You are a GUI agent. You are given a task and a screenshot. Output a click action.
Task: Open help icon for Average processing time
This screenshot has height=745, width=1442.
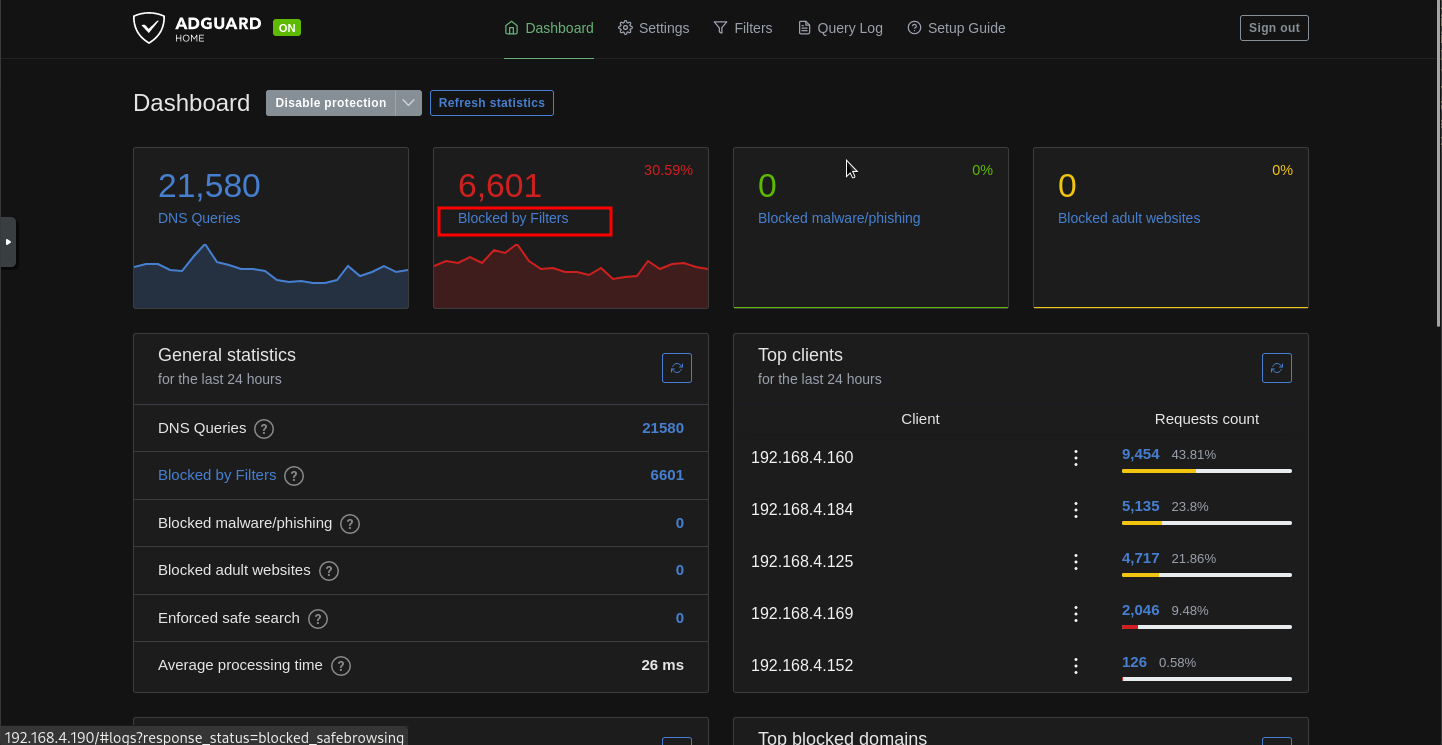(x=341, y=666)
